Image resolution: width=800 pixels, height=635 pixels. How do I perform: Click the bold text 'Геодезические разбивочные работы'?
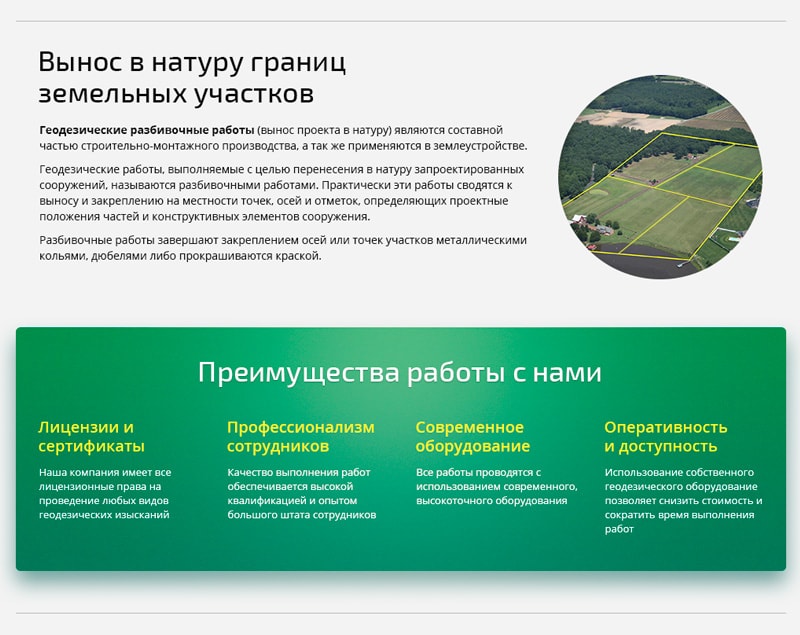pos(146,131)
